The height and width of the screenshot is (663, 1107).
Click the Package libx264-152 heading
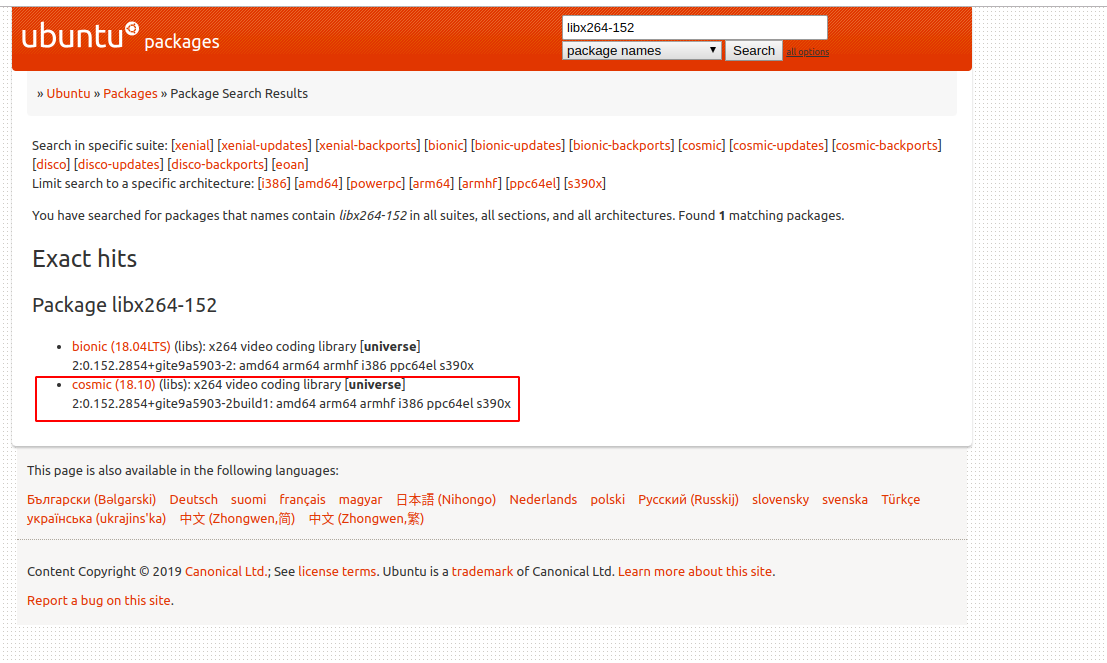pos(124,305)
